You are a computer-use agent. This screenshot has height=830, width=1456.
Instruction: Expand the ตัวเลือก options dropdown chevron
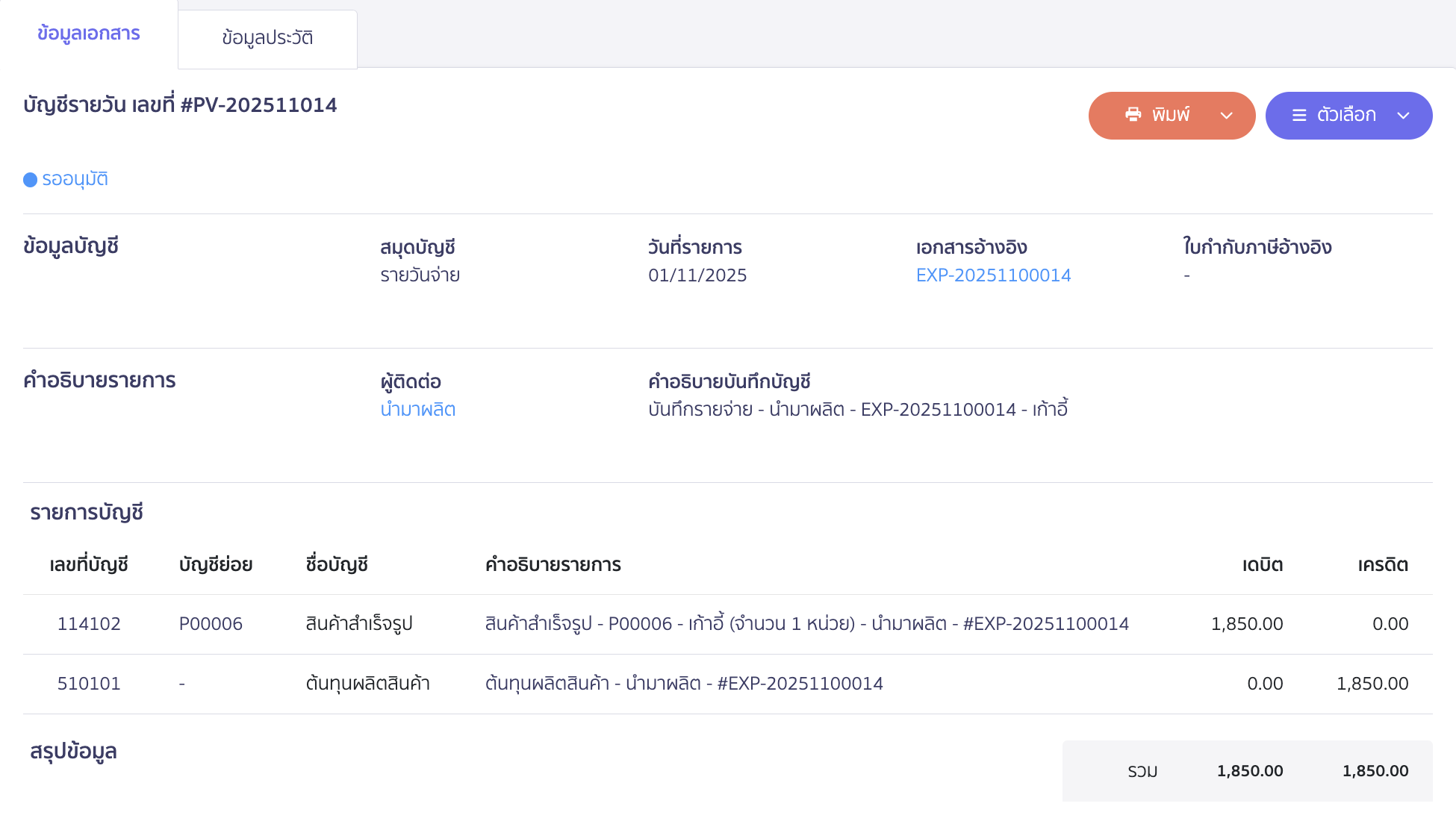click(1404, 116)
